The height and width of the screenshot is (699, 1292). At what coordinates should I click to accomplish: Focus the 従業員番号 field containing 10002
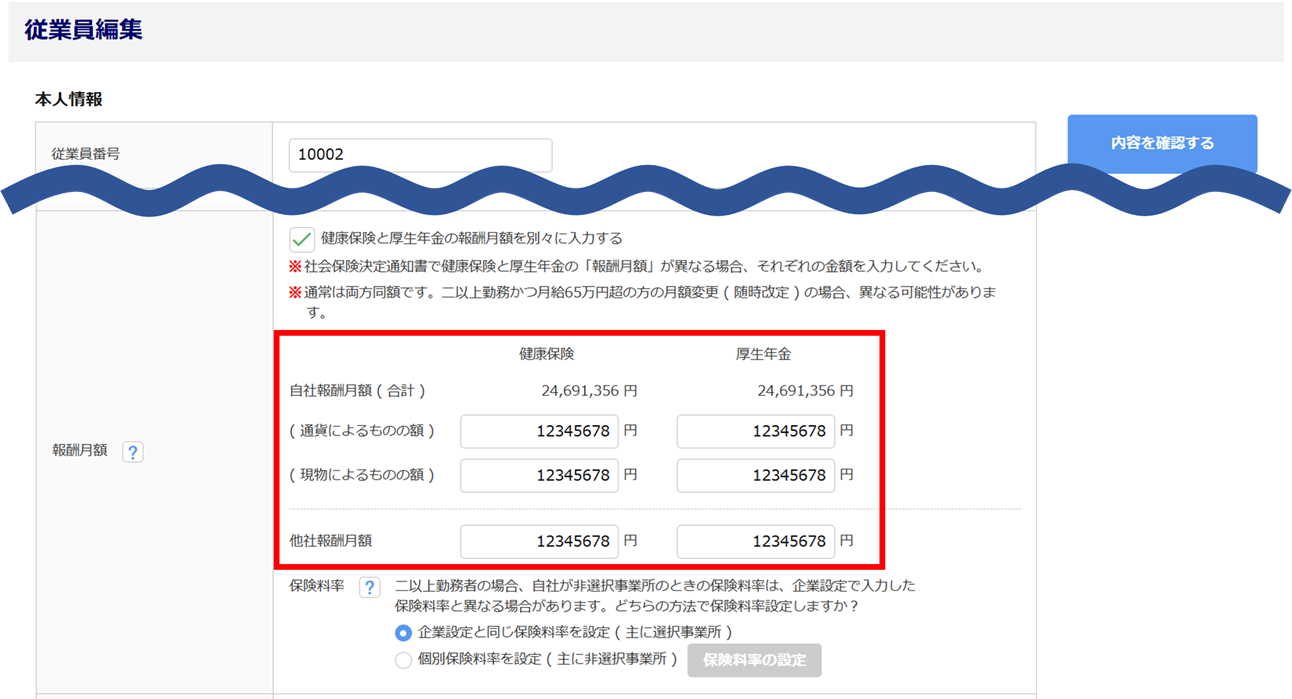420,155
